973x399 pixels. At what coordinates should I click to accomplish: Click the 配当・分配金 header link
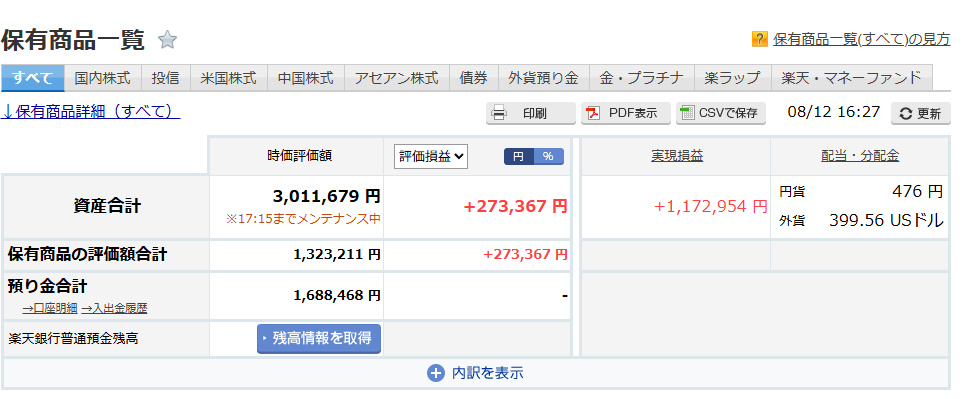click(860, 156)
